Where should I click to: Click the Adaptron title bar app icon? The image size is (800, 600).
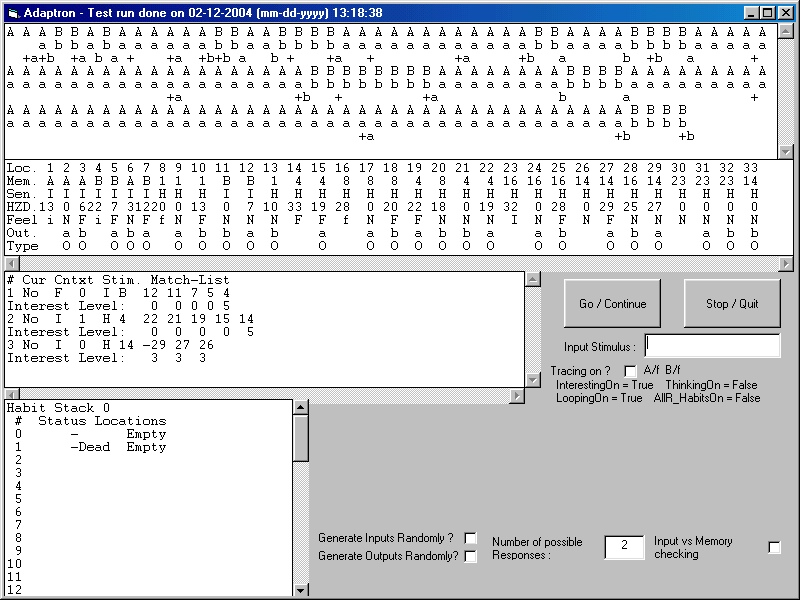[x=14, y=13]
